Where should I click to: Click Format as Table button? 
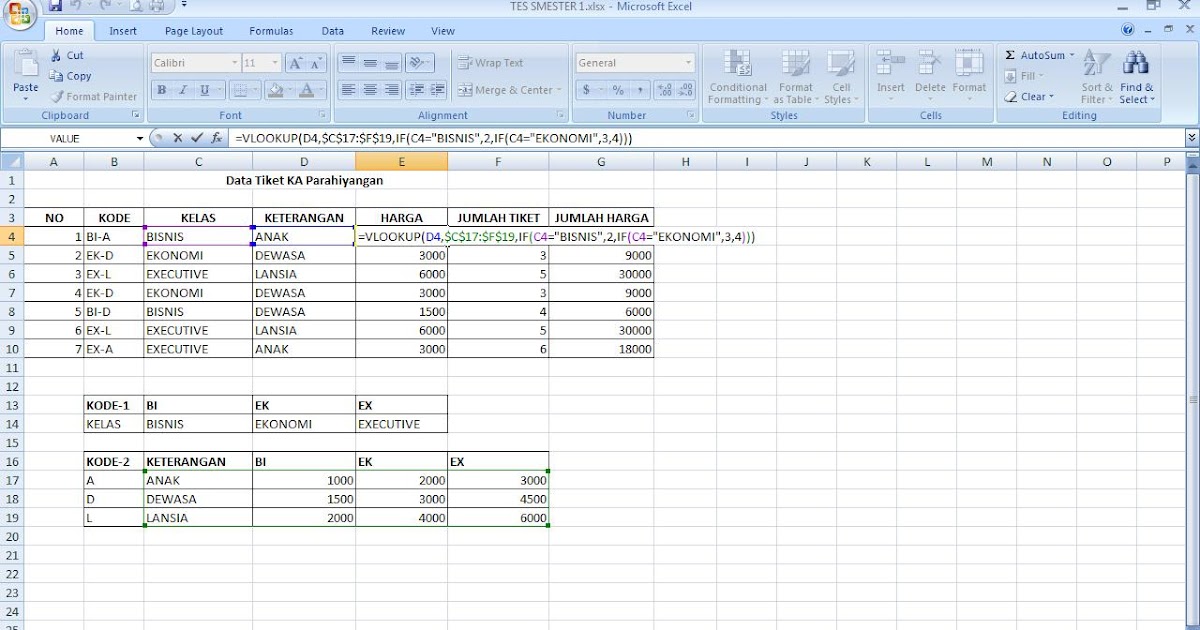coord(796,77)
